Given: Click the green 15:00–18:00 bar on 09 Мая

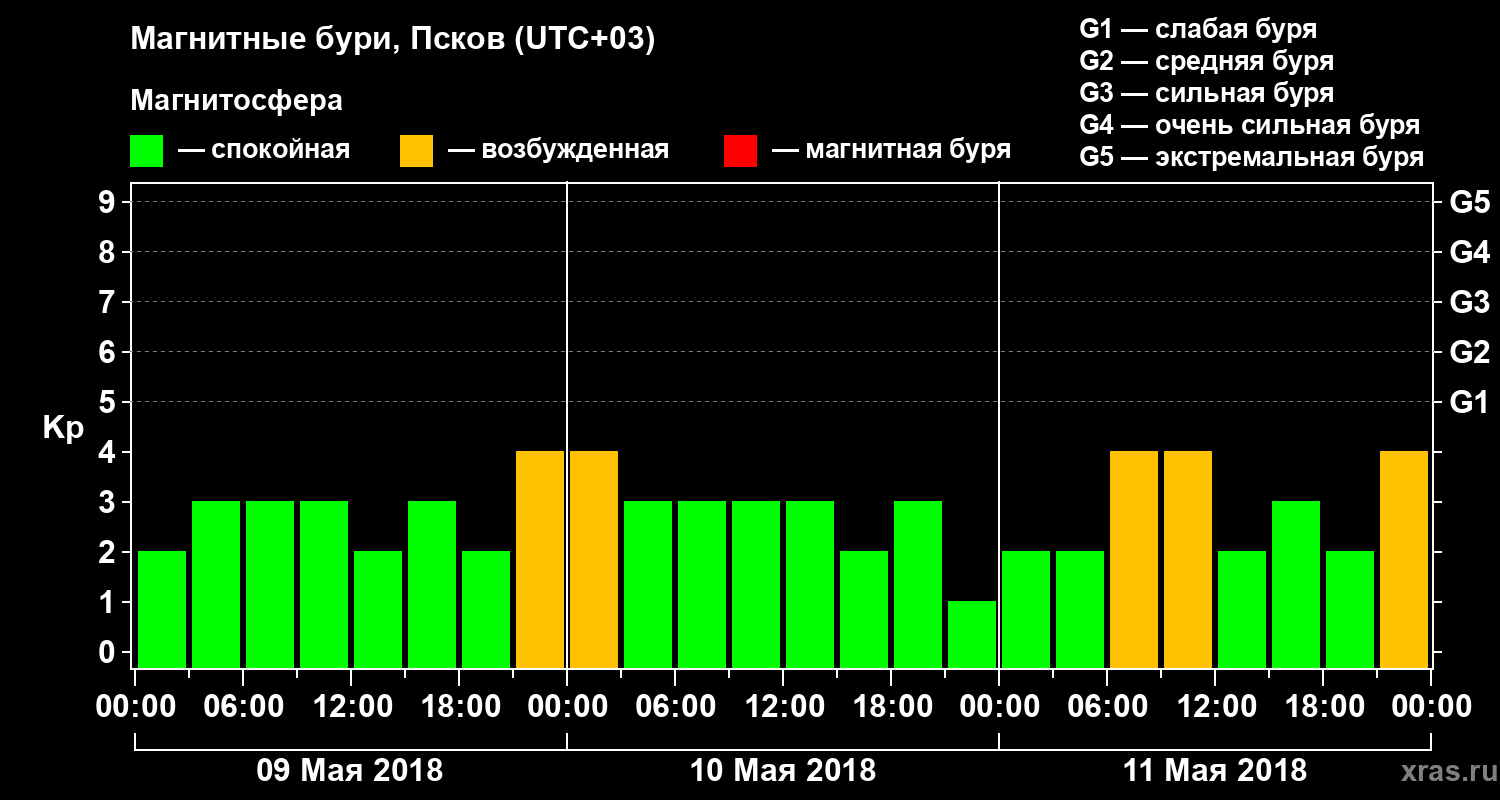Looking at the screenshot, I should coord(432,584).
